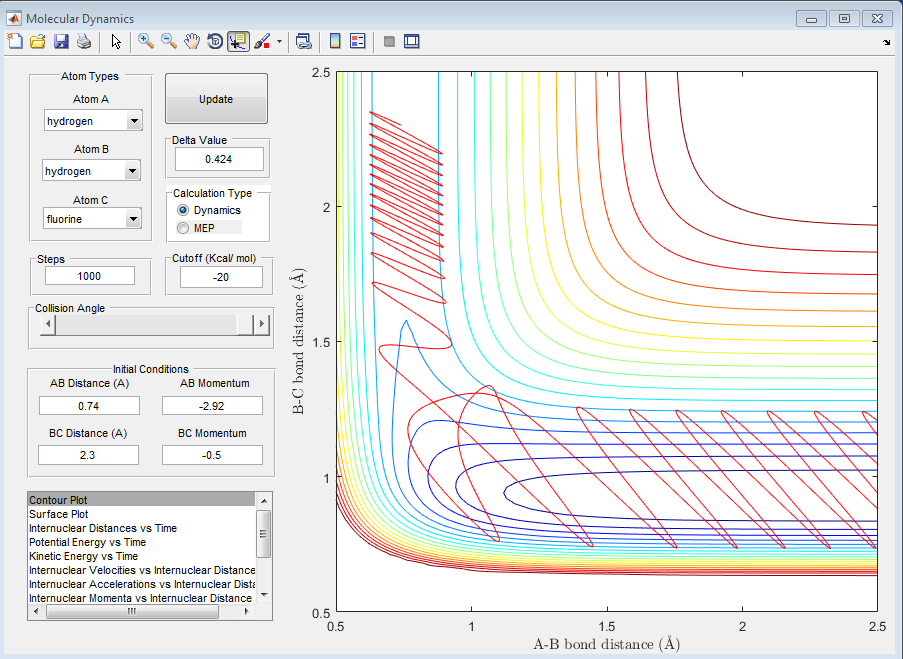Image resolution: width=903 pixels, height=659 pixels.
Task: Print the figure with printer icon
Action: 84,41
